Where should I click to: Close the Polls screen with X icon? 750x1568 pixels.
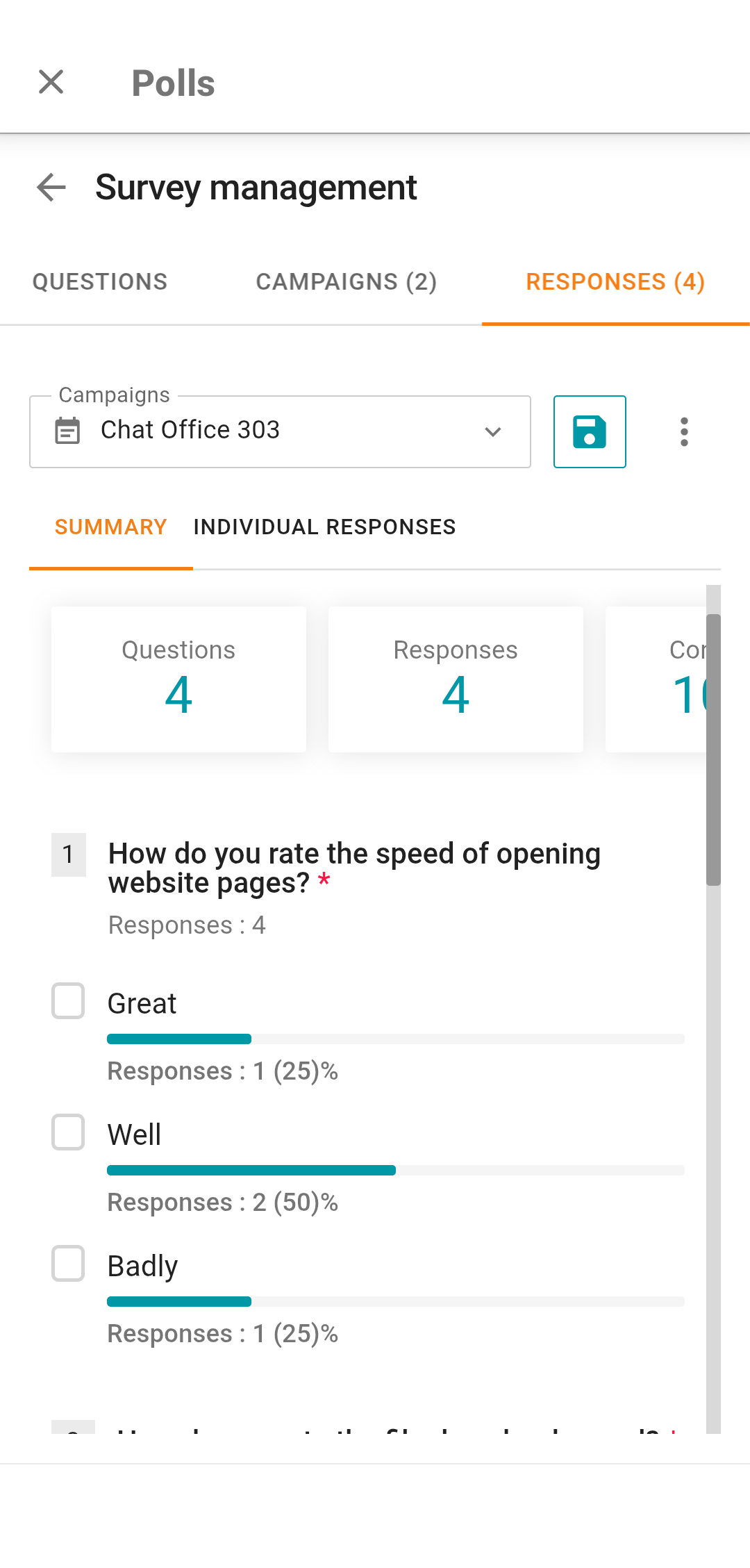click(x=51, y=82)
